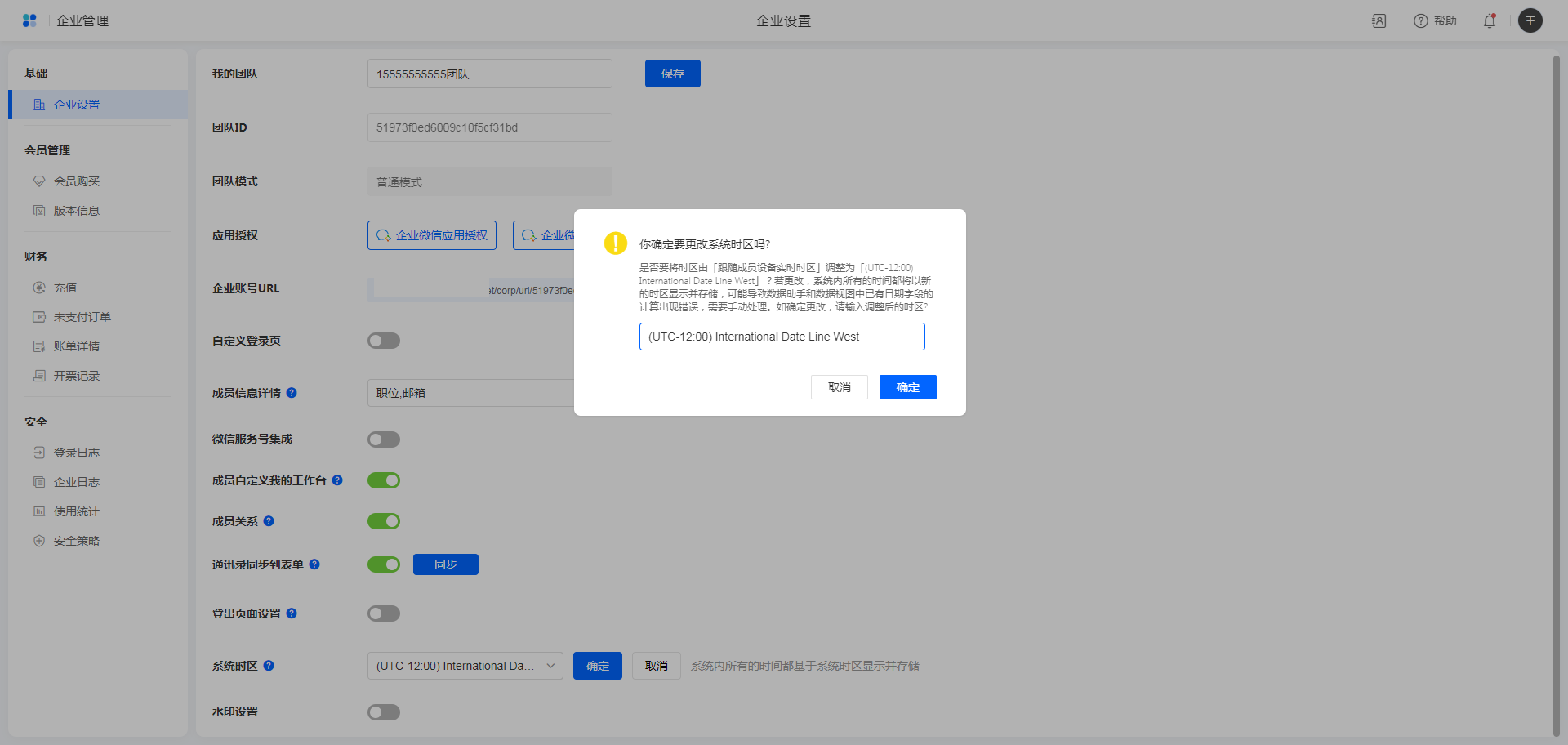
Task: Click help icon next to 登出页面设置
Action: click(292, 613)
